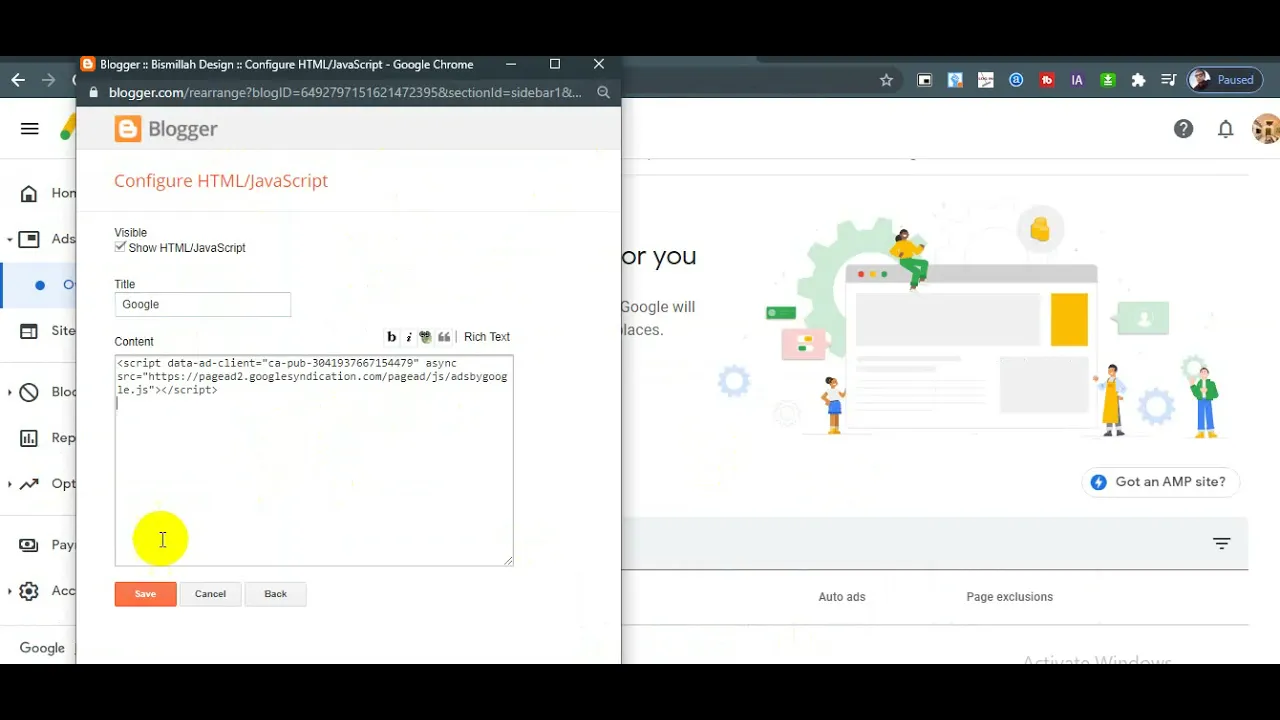Click the Log In extension icon
Viewport: 1280px width, 720px height.
(986, 80)
